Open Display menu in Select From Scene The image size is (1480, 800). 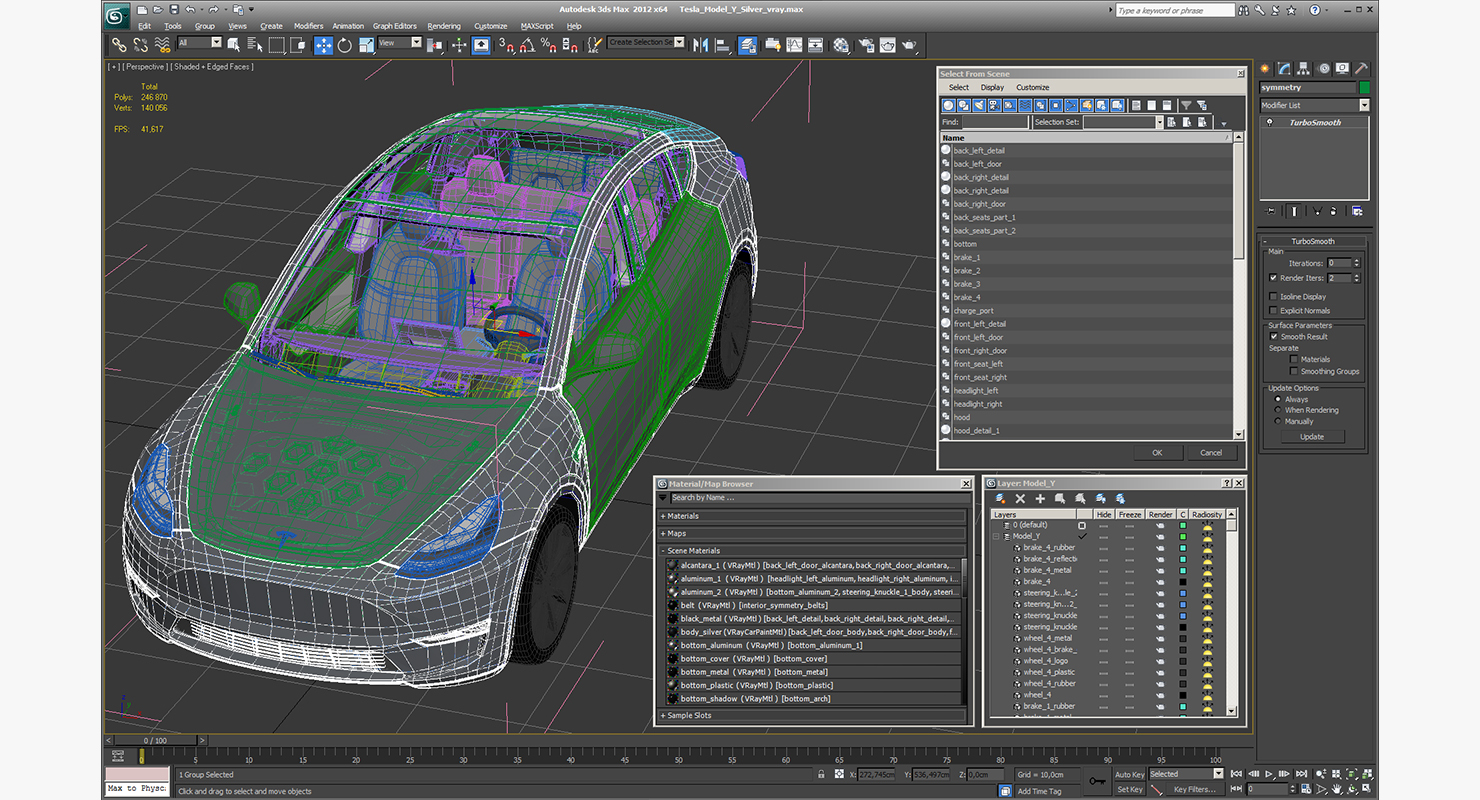click(x=992, y=87)
